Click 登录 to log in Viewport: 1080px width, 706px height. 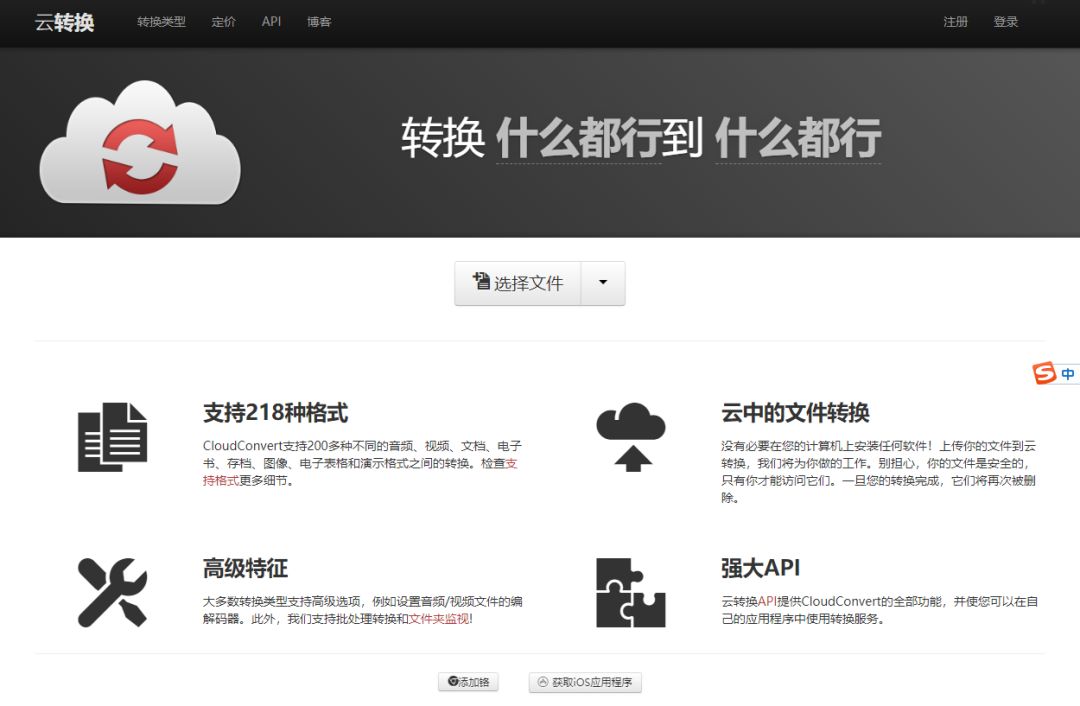tap(1006, 22)
